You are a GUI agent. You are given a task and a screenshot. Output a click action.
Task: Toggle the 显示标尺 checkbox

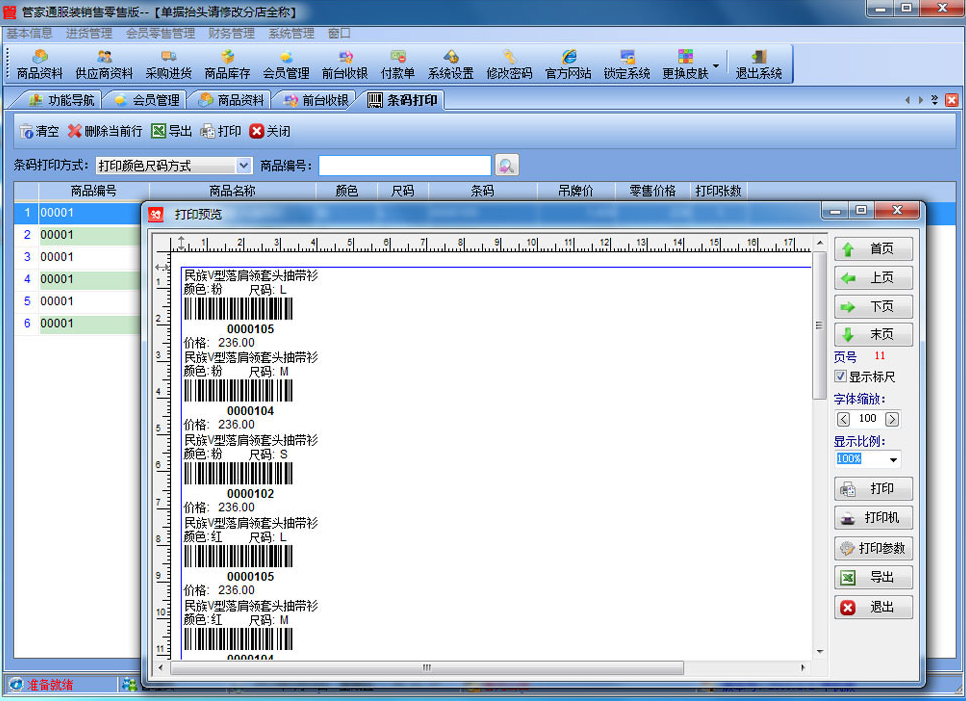point(841,377)
